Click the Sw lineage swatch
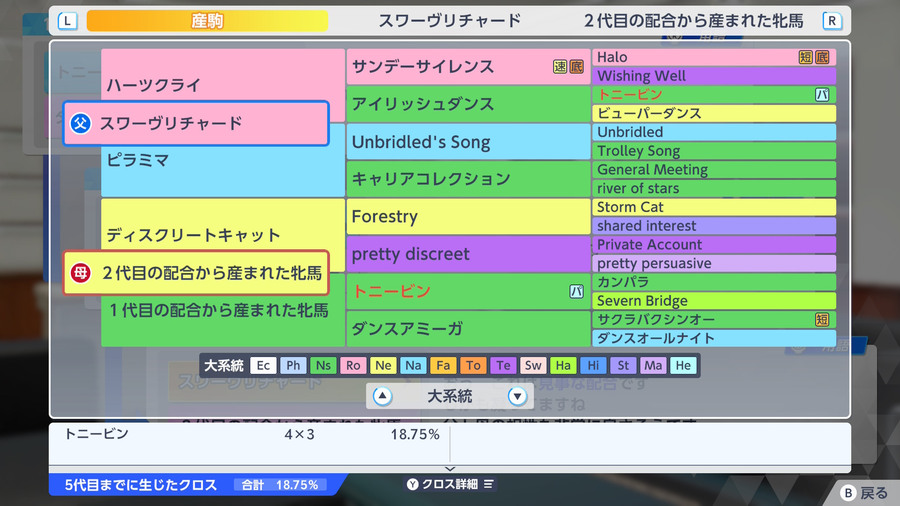900x506 pixels. (x=533, y=365)
